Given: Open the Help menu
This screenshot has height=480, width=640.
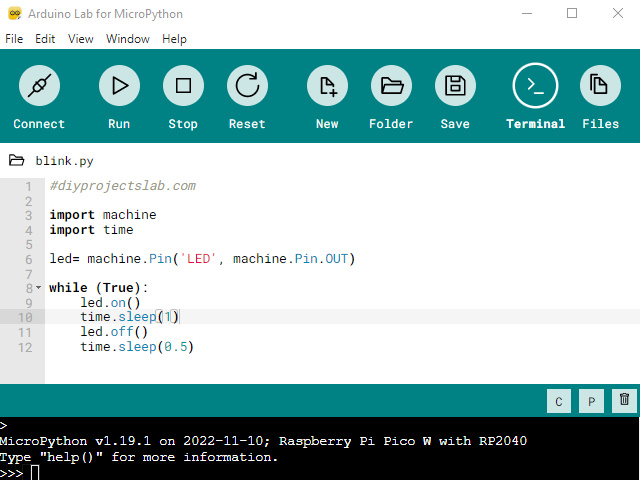Looking at the screenshot, I should click(174, 39).
